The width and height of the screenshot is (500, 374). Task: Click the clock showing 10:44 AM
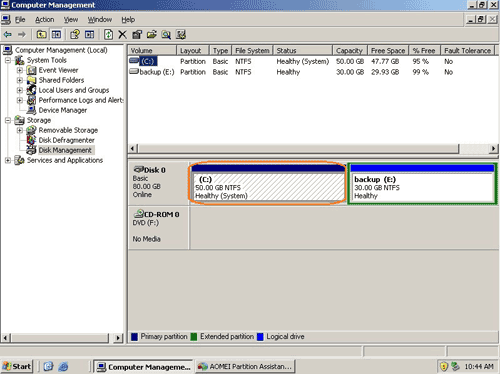479,367
